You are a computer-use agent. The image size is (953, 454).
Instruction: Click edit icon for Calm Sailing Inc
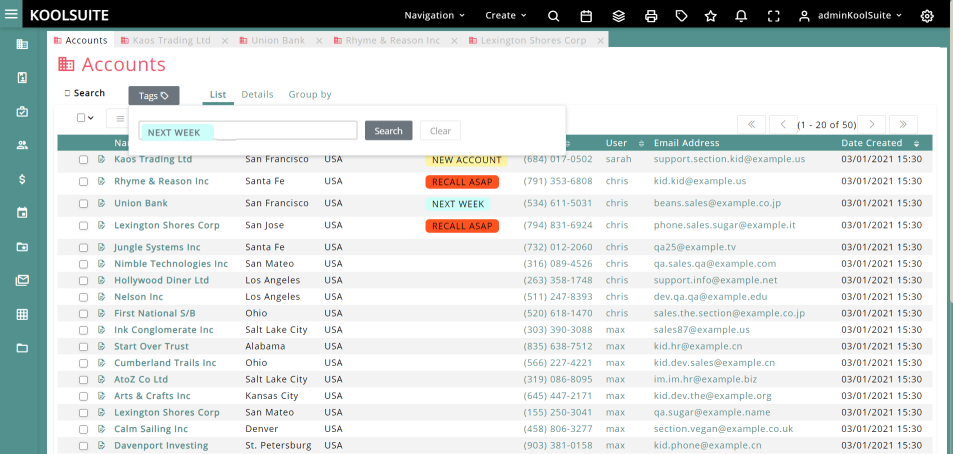[101, 429]
